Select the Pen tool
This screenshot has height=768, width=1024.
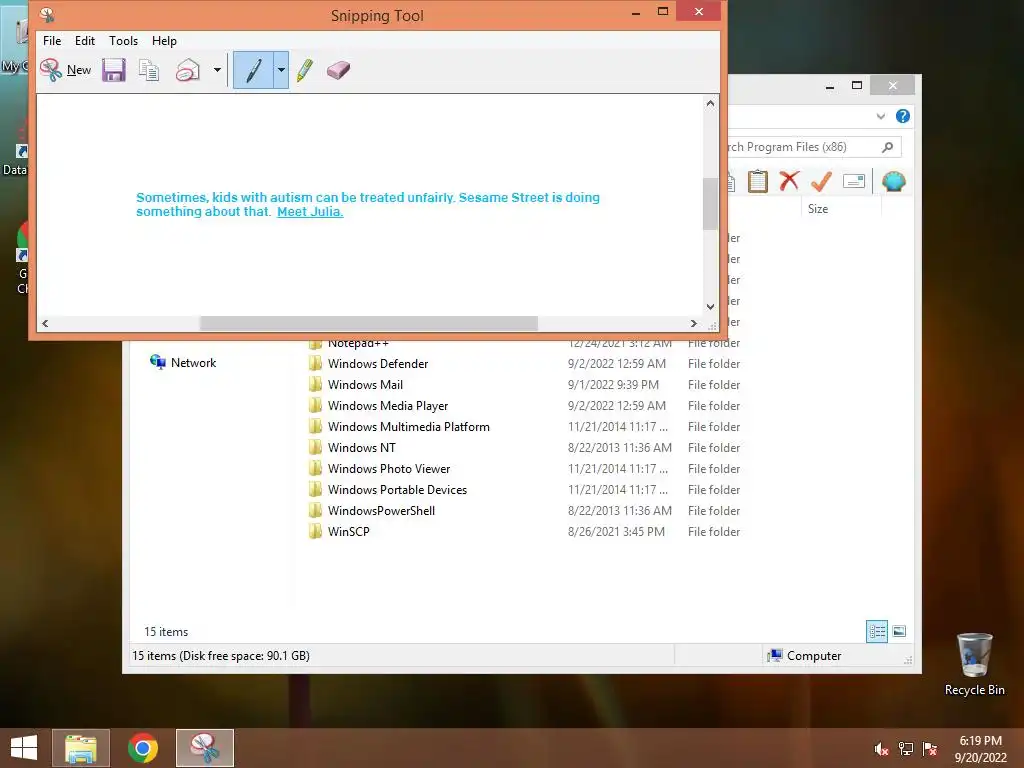(253, 70)
